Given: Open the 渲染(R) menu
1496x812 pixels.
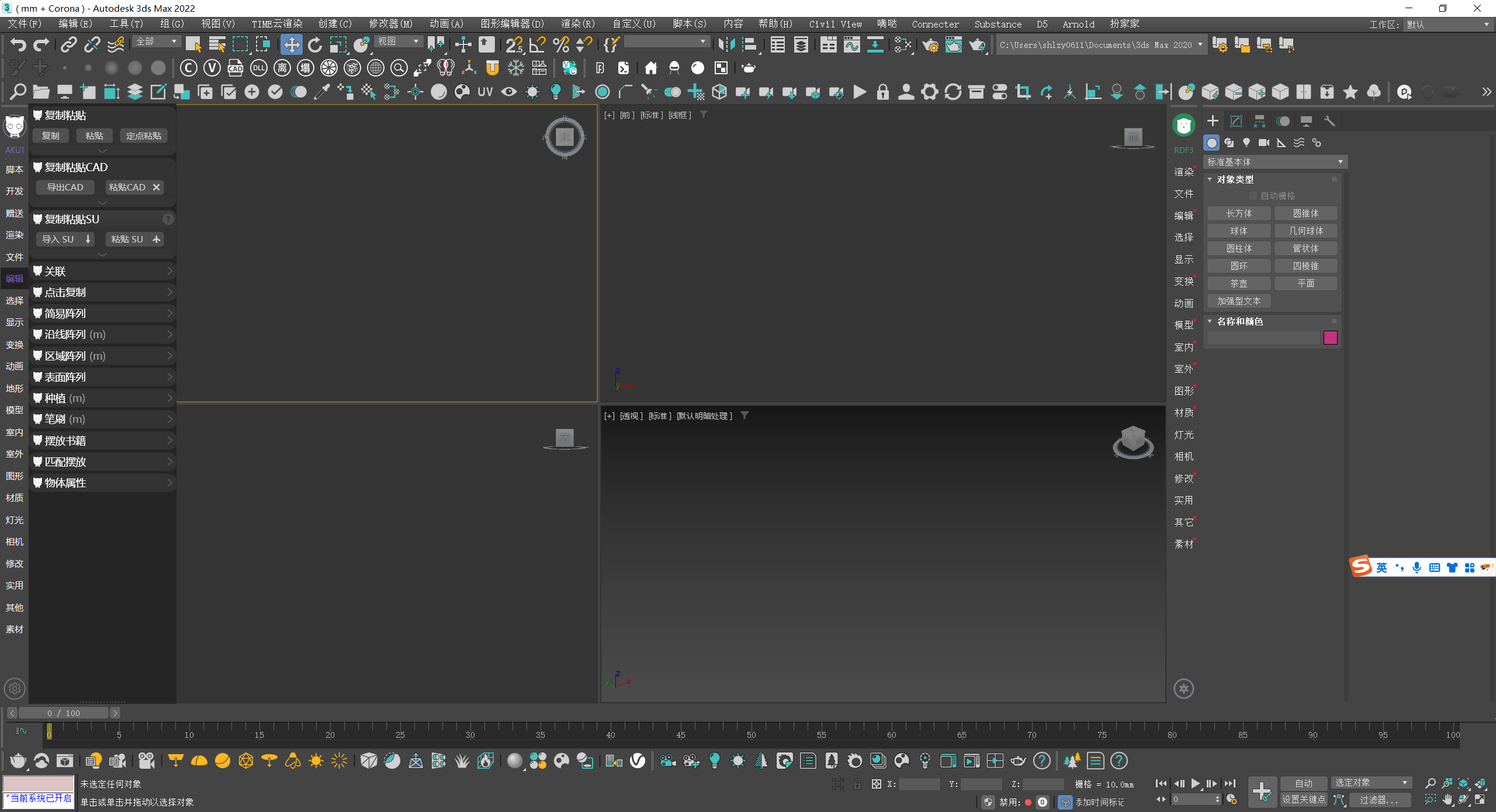Looking at the screenshot, I should coord(577,24).
